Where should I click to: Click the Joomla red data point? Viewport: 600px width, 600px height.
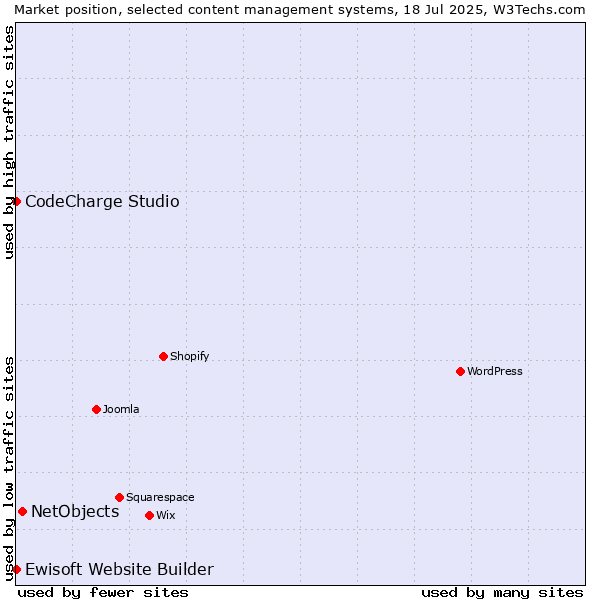tap(96, 409)
